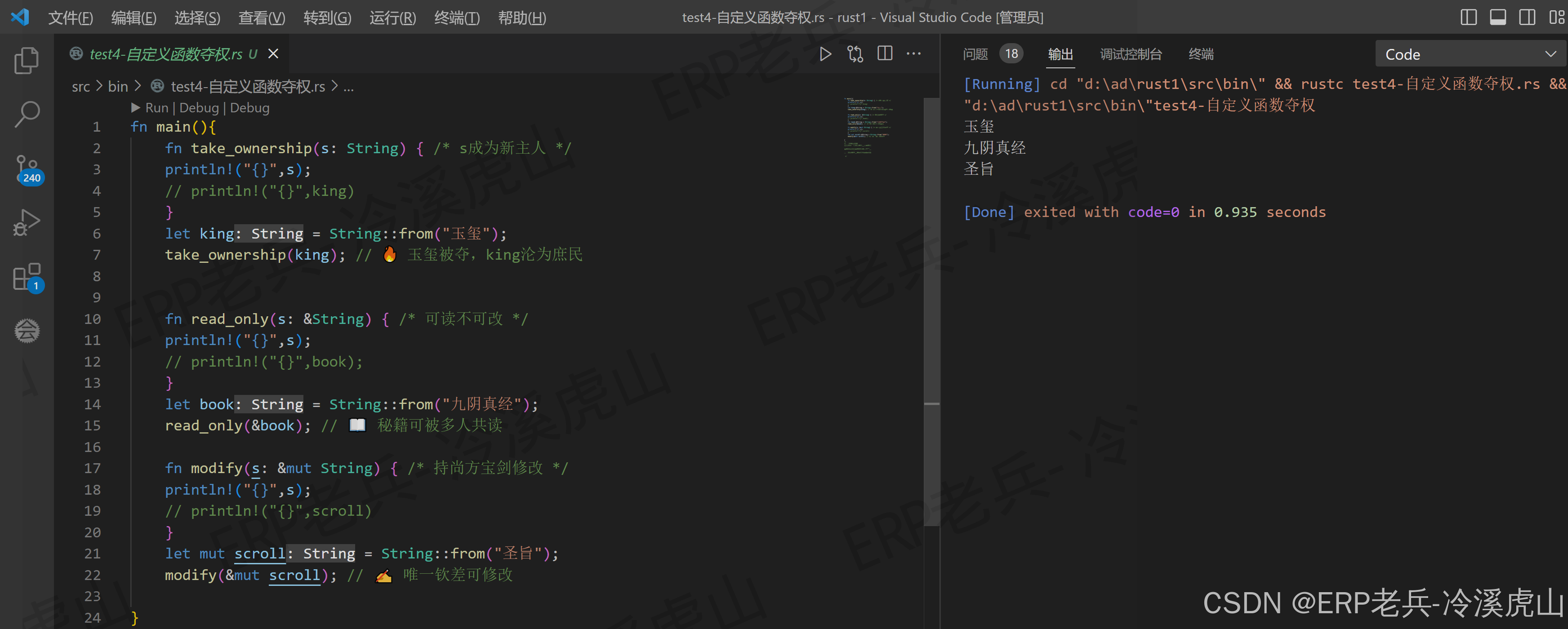Expand the breadcrumb after bin folder
The height and width of the screenshot is (629, 1568).
tap(138, 86)
